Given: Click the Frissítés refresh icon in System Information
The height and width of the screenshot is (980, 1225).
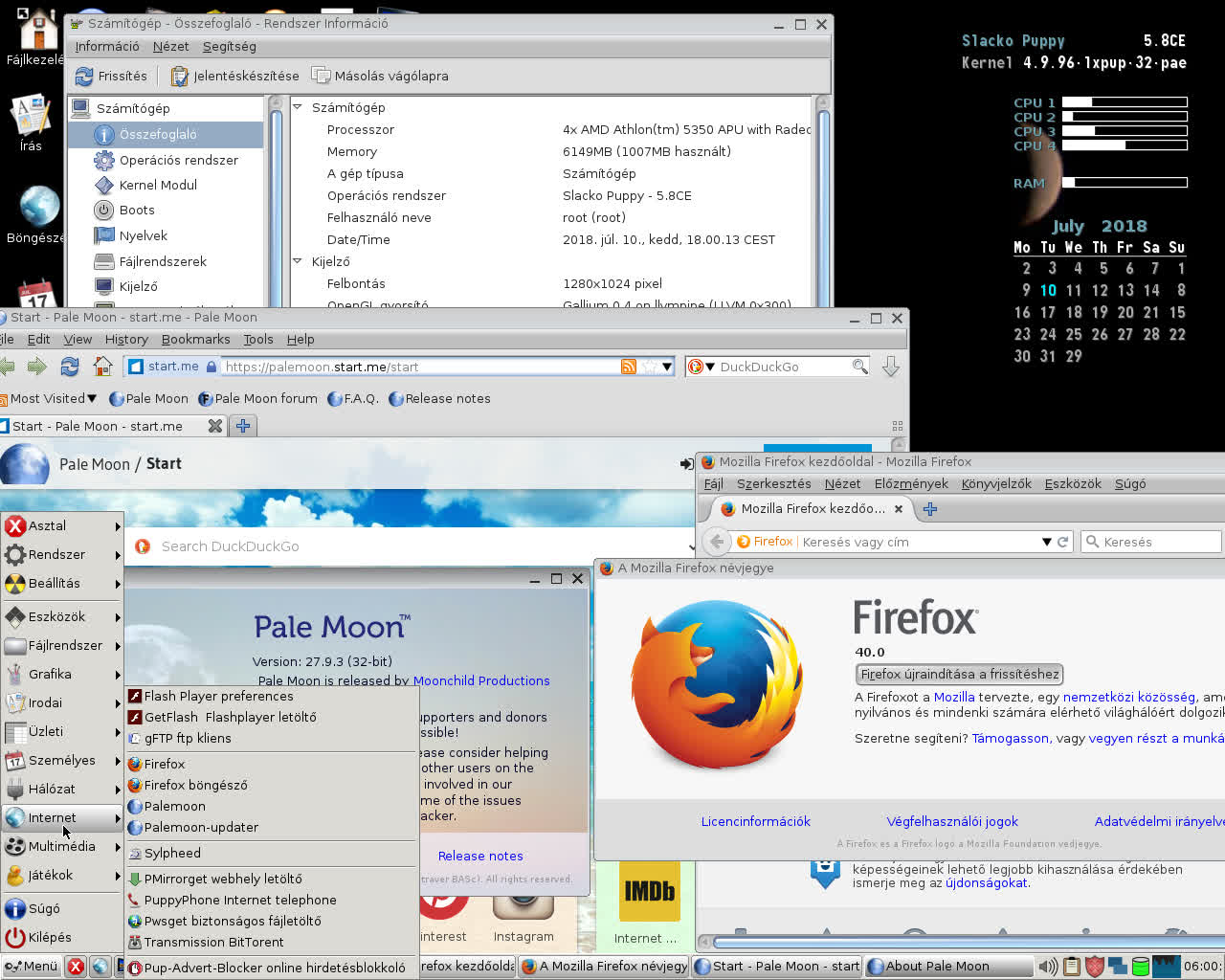Looking at the screenshot, I should (84, 76).
